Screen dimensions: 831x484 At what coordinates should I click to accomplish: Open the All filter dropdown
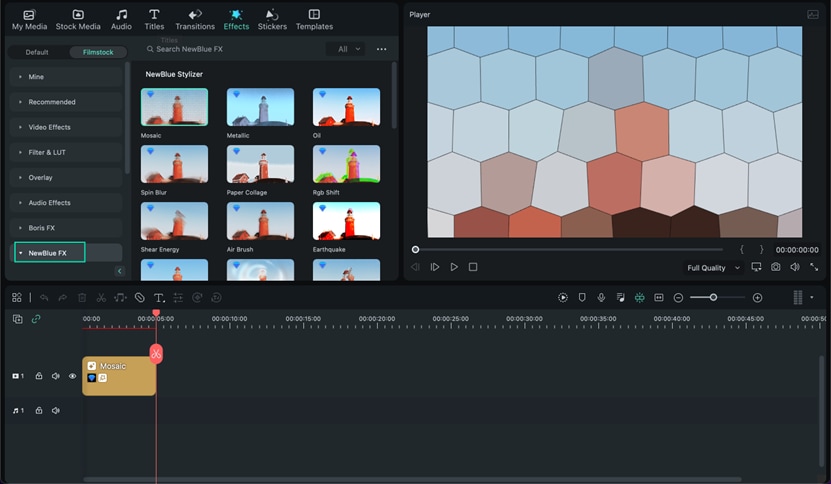click(x=345, y=49)
